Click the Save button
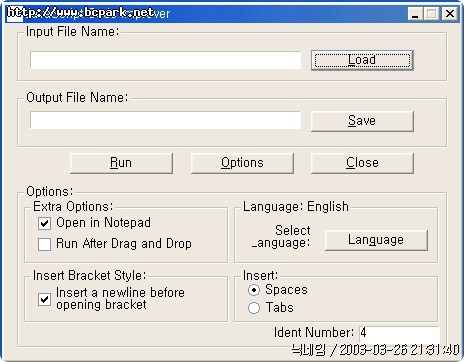 pos(362,121)
